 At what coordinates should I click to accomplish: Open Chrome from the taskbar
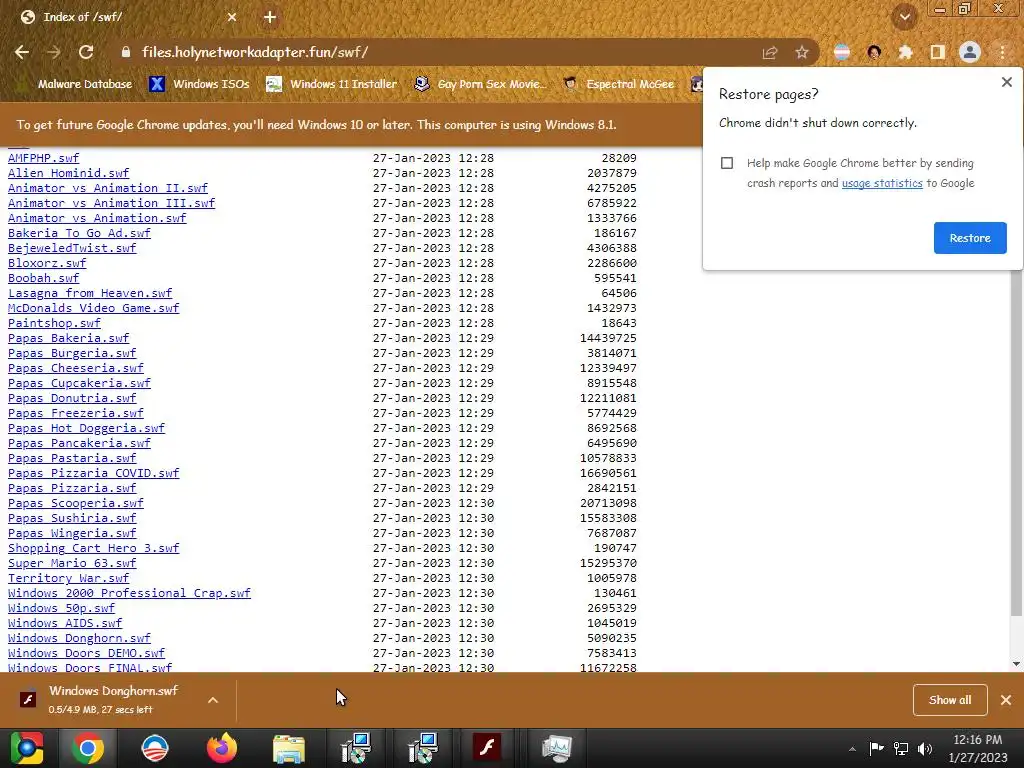point(88,748)
